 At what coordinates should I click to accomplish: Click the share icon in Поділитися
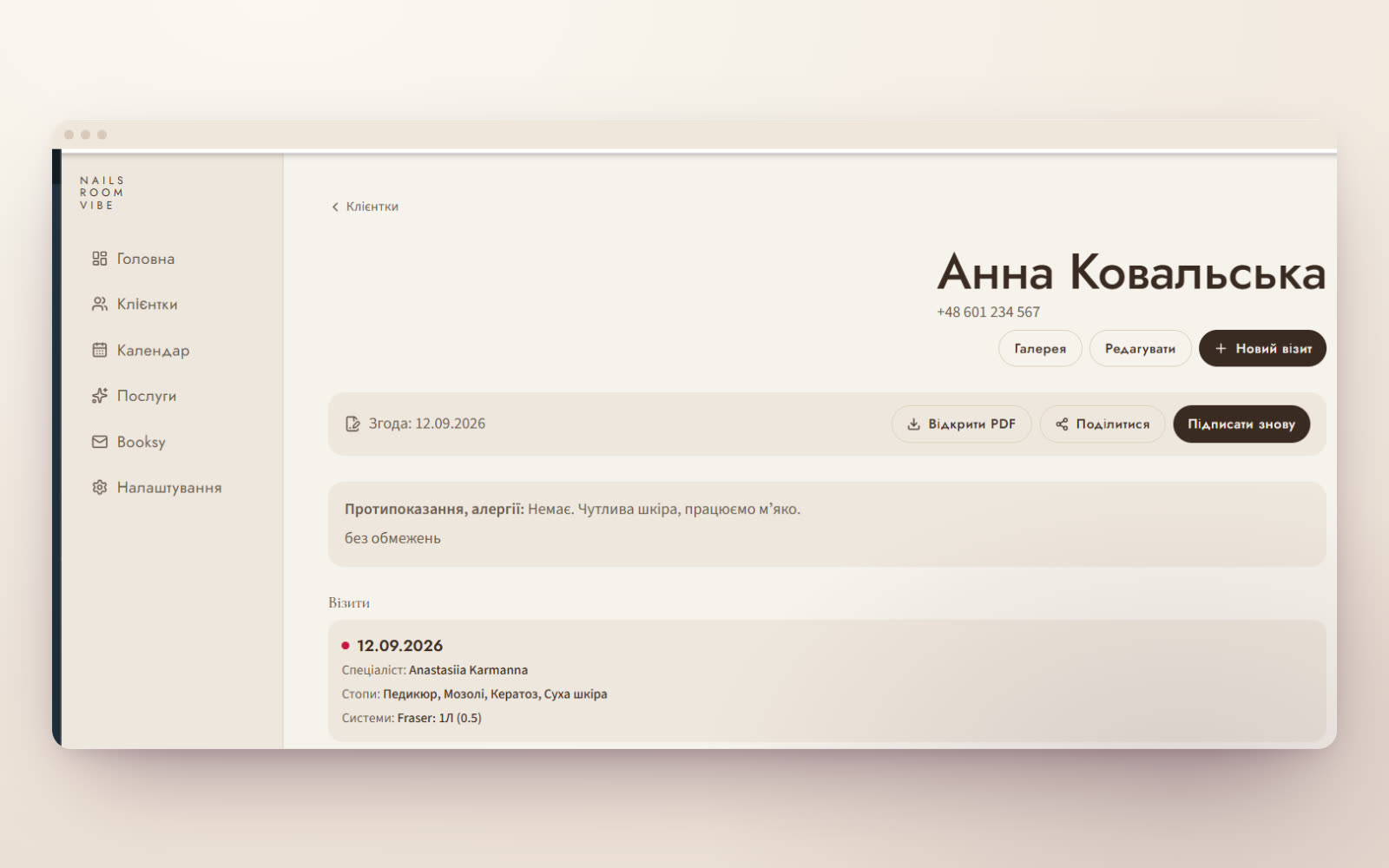(1062, 424)
